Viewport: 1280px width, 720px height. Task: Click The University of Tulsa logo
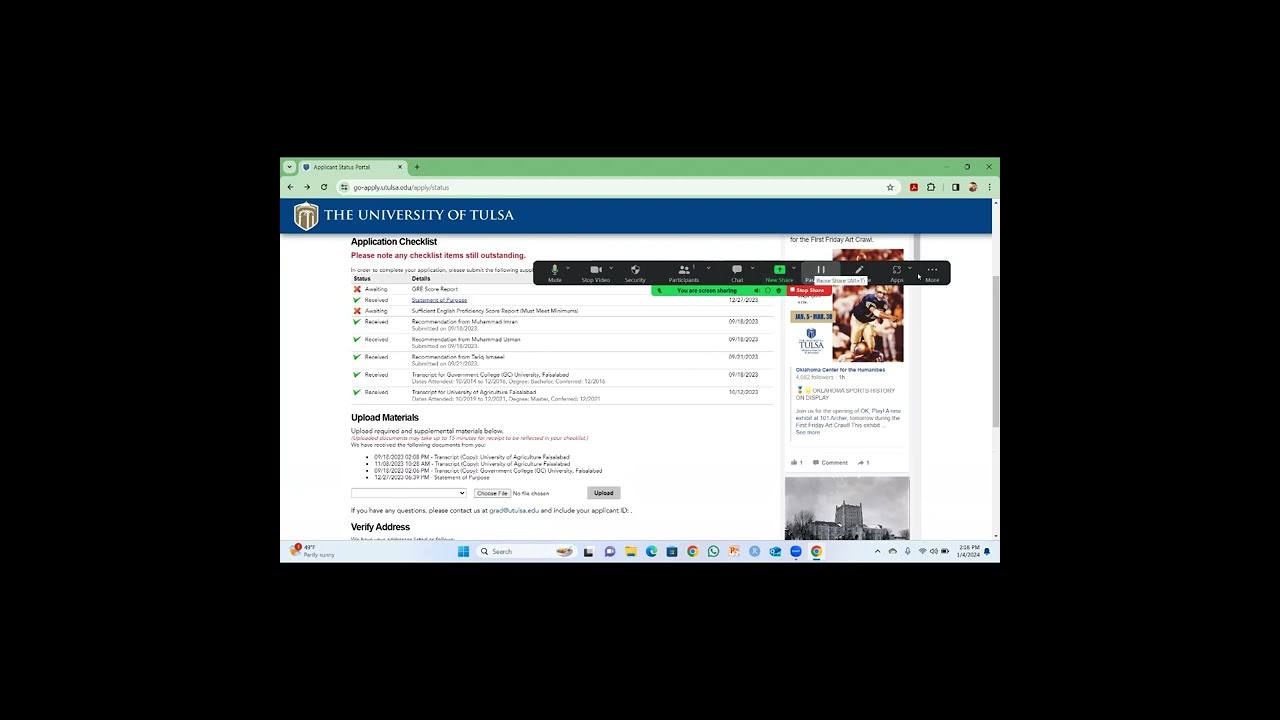tap(404, 215)
